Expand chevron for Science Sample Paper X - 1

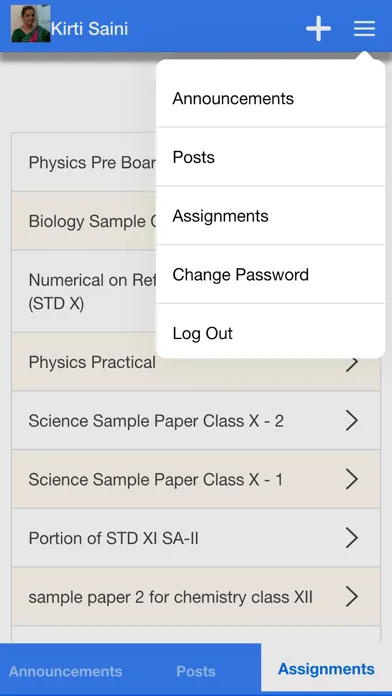(352, 479)
